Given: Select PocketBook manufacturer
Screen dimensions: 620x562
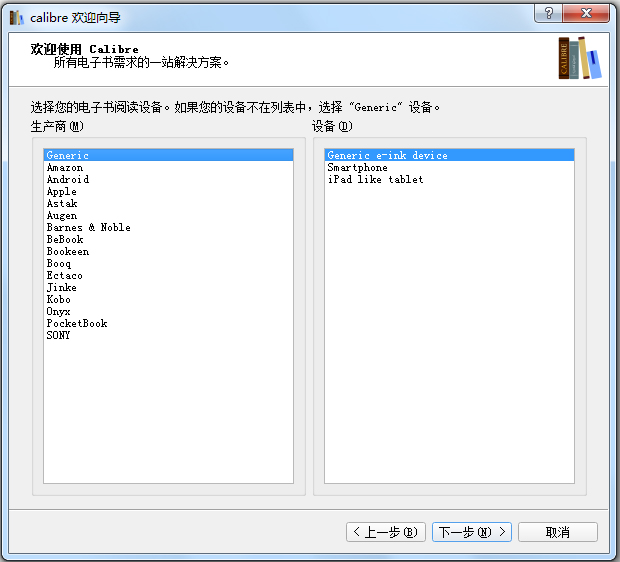Looking at the screenshot, I should click(x=168, y=323).
